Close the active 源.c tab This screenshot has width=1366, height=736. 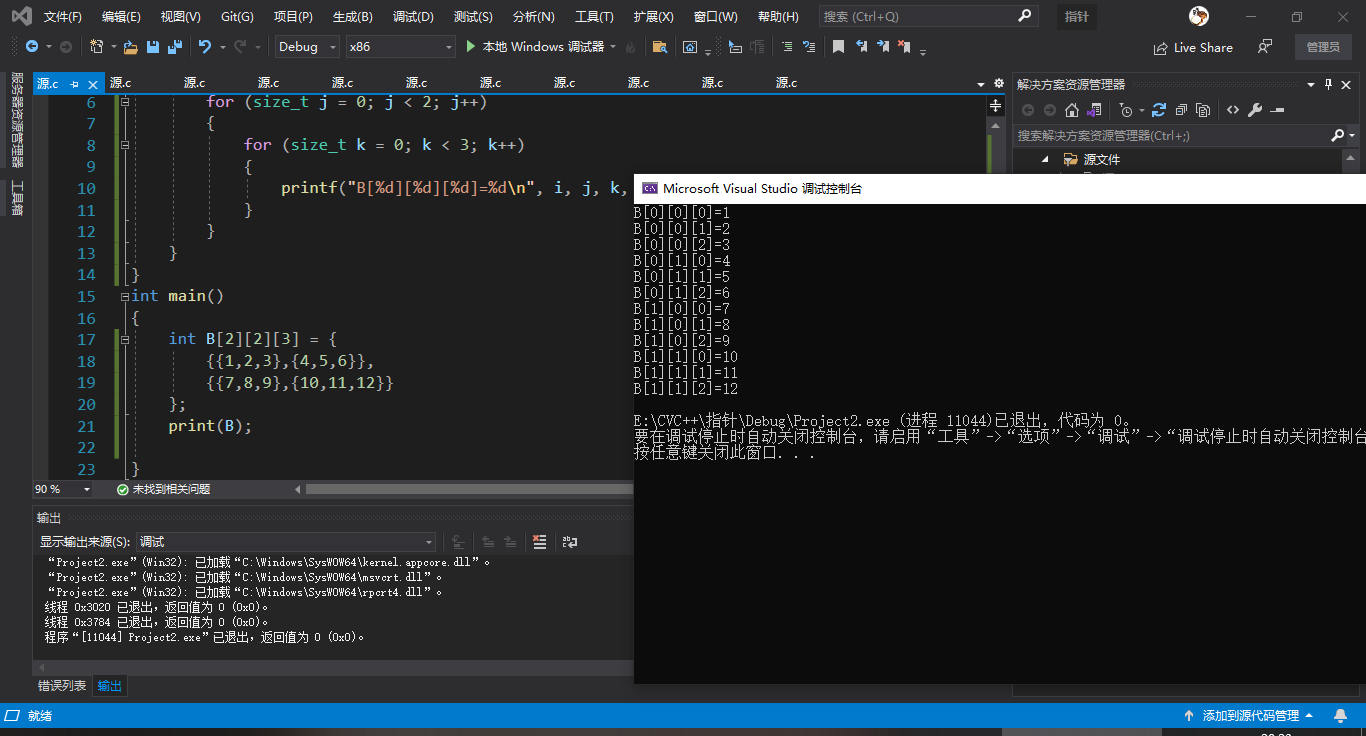pos(93,84)
